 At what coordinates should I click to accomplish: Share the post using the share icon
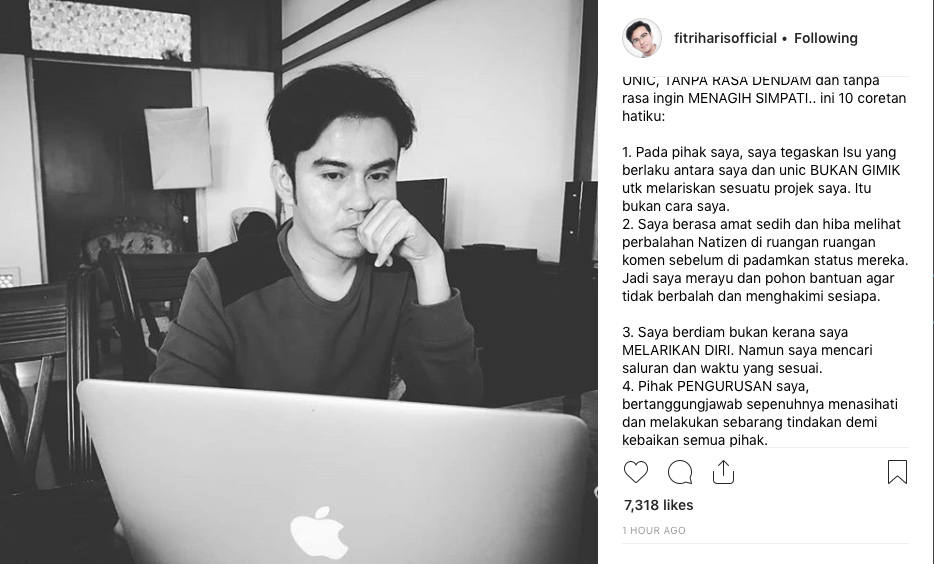[x=723, y=472]
